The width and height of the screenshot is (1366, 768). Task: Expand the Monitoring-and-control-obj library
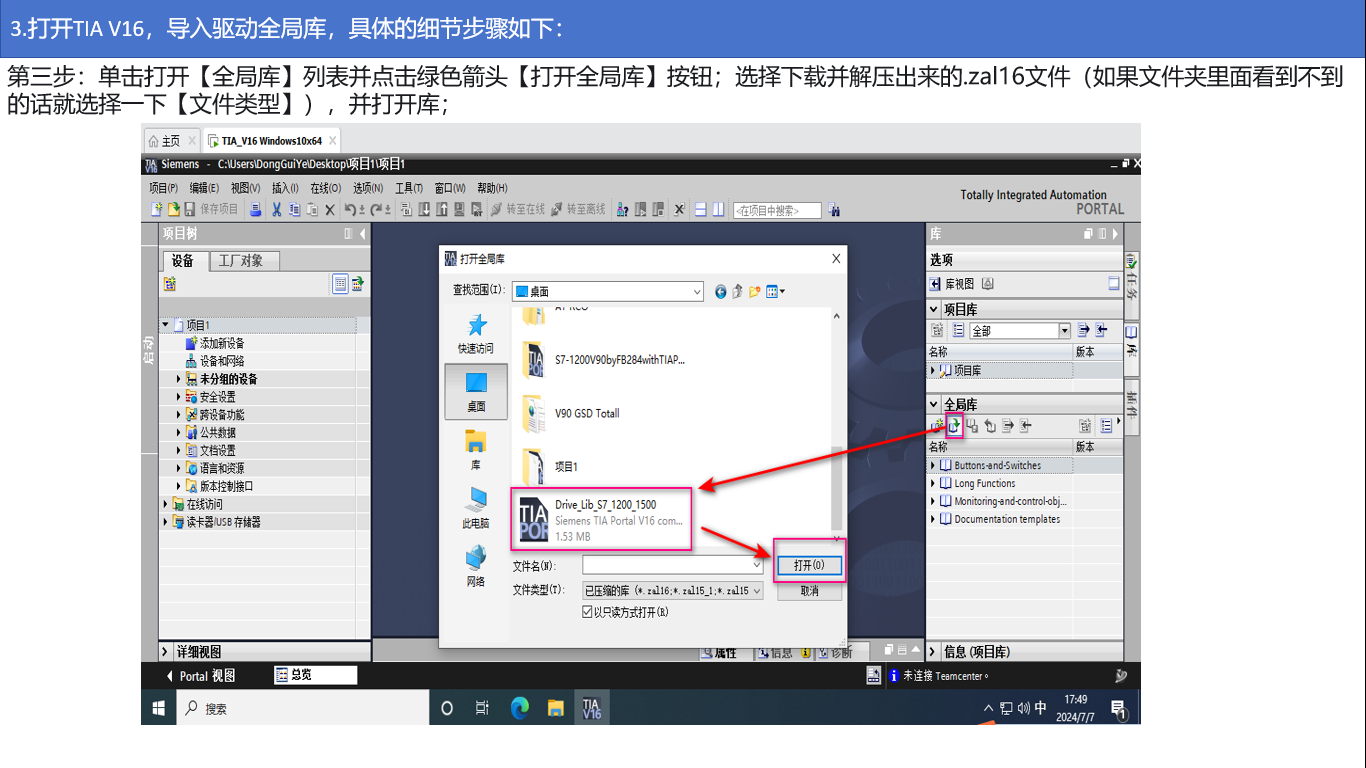(934, 502)
